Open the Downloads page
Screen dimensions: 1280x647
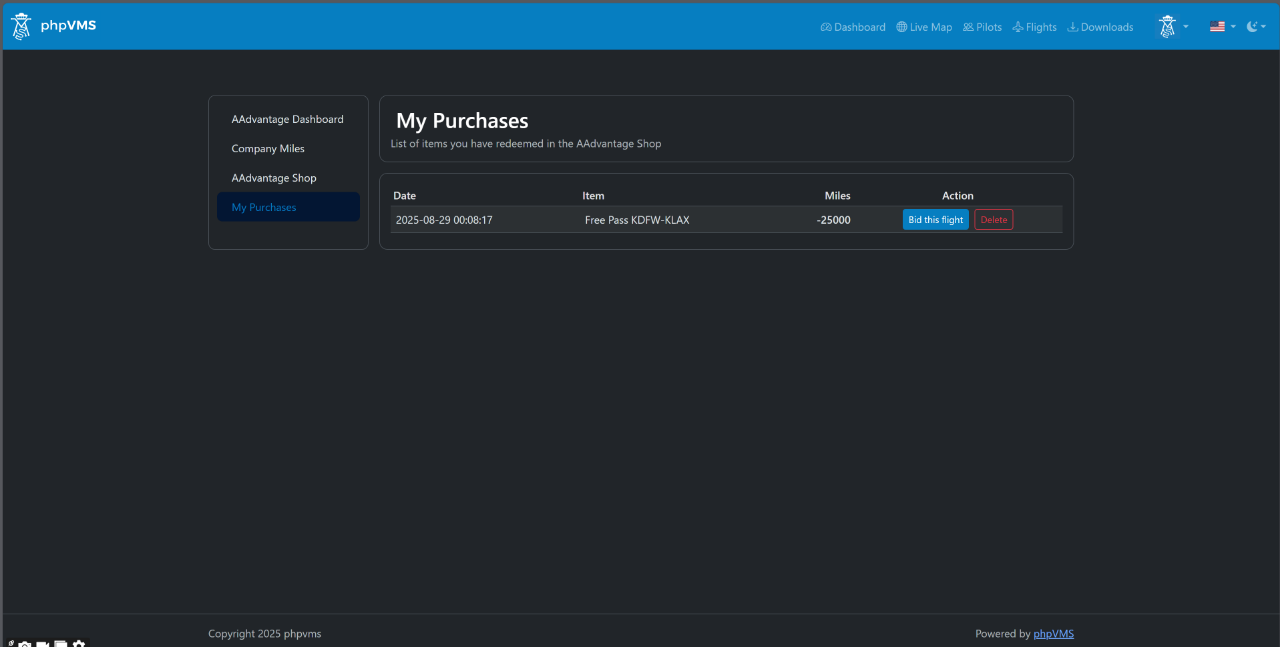point(1100,27)
